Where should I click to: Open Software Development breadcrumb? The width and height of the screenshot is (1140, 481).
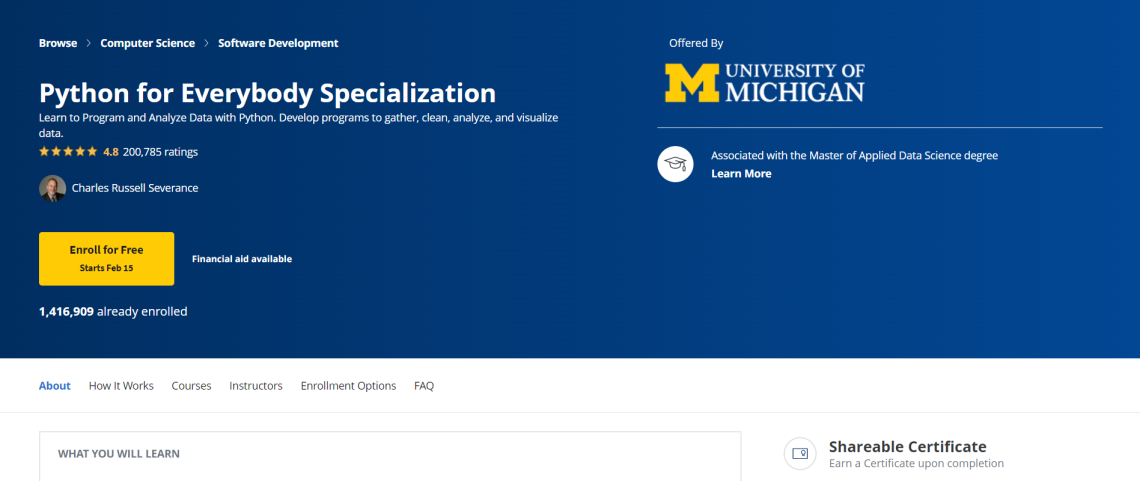point(278,43)
